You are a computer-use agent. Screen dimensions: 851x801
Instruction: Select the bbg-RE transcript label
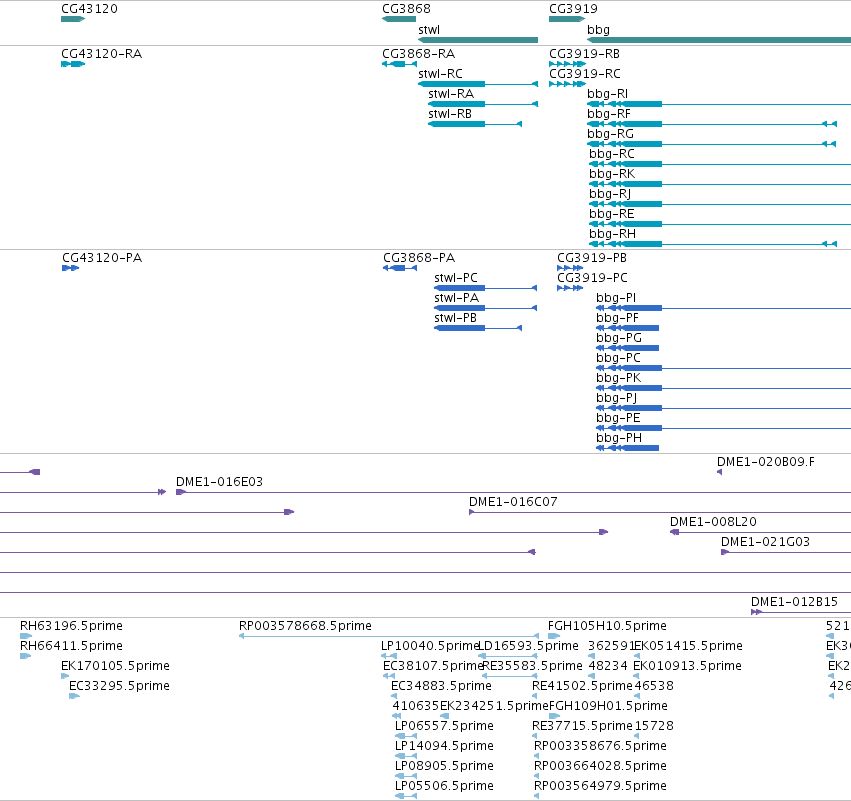pos(612,214)
